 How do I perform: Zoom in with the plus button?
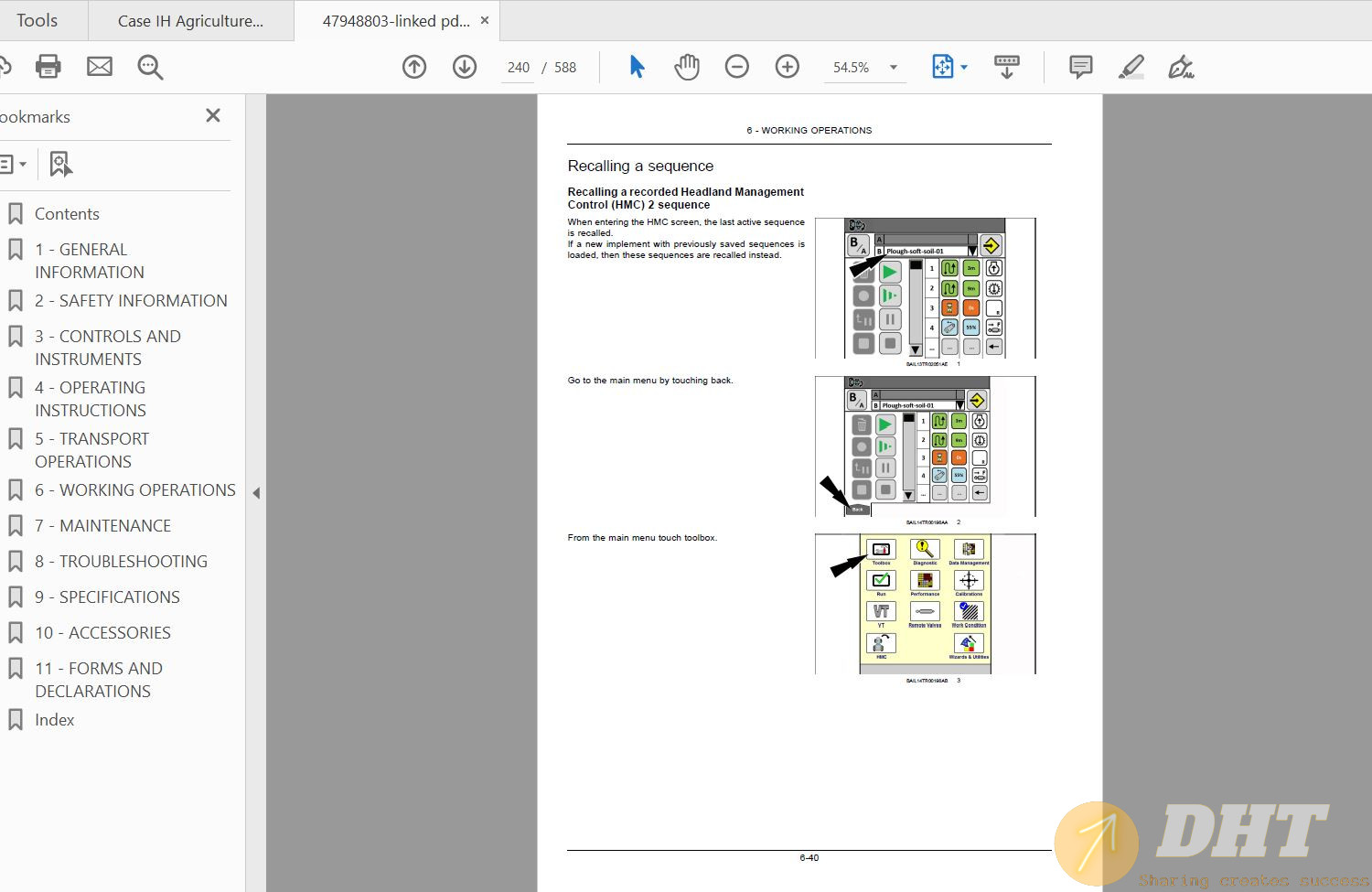787,67
